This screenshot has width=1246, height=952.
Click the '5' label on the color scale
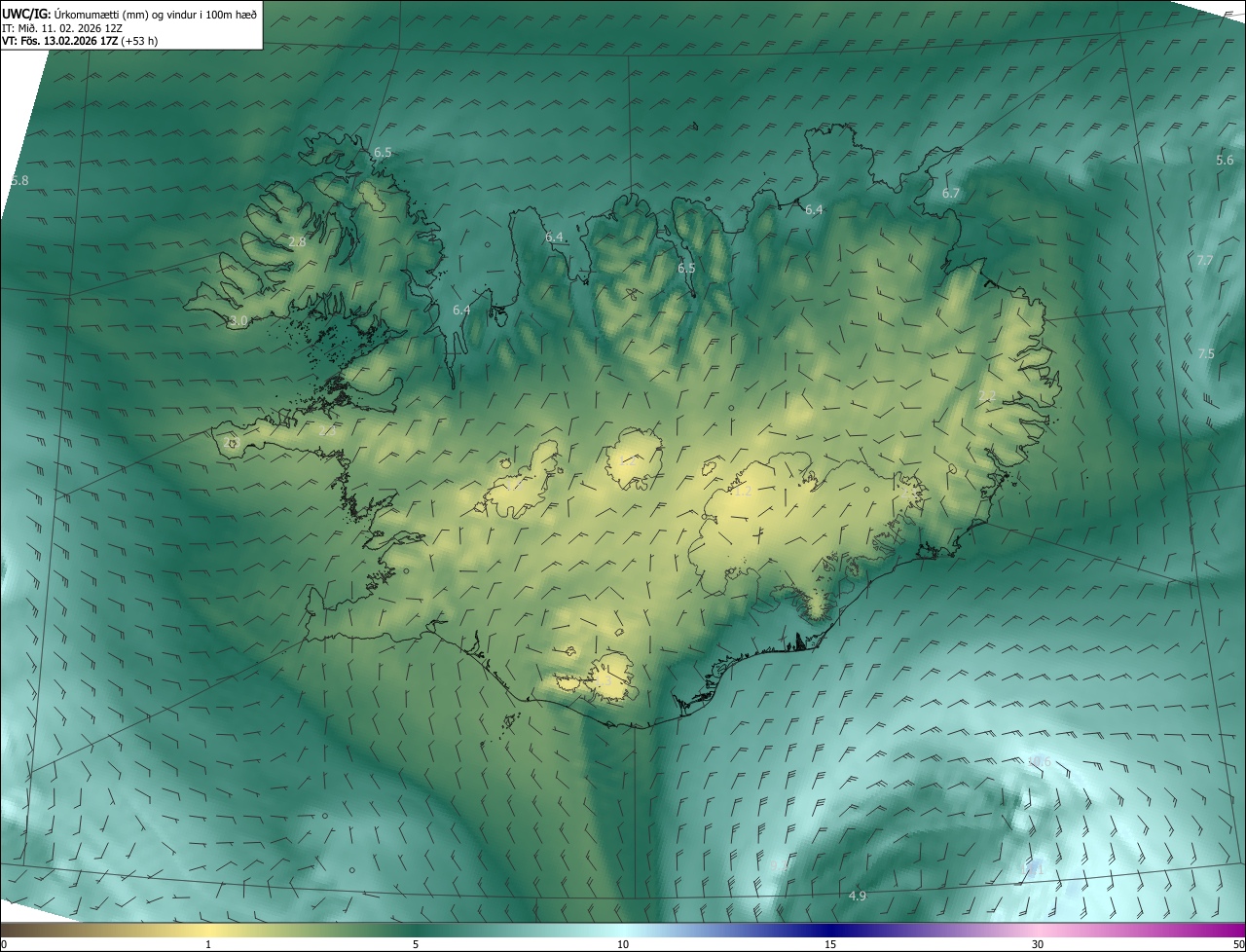(x=416, y=944)
